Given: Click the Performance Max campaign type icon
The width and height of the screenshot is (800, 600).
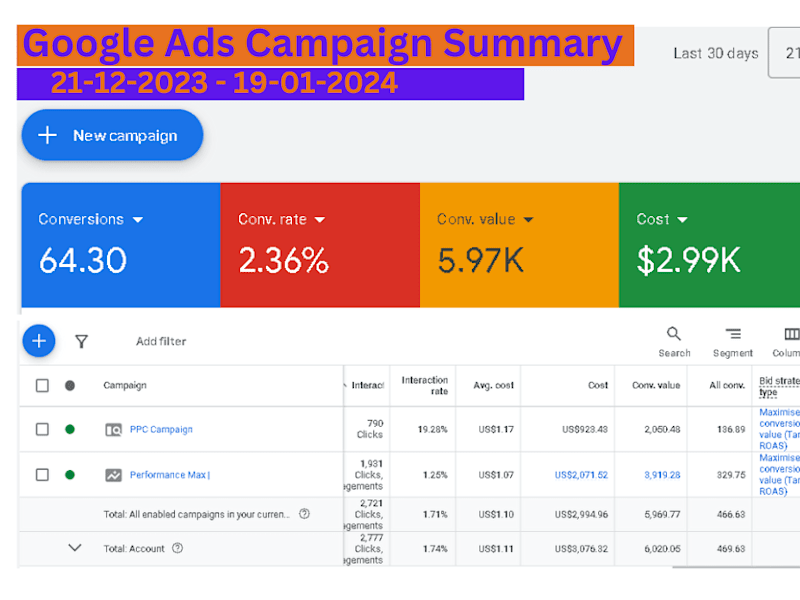Looking at the screenshot, I should pos(113,475).
